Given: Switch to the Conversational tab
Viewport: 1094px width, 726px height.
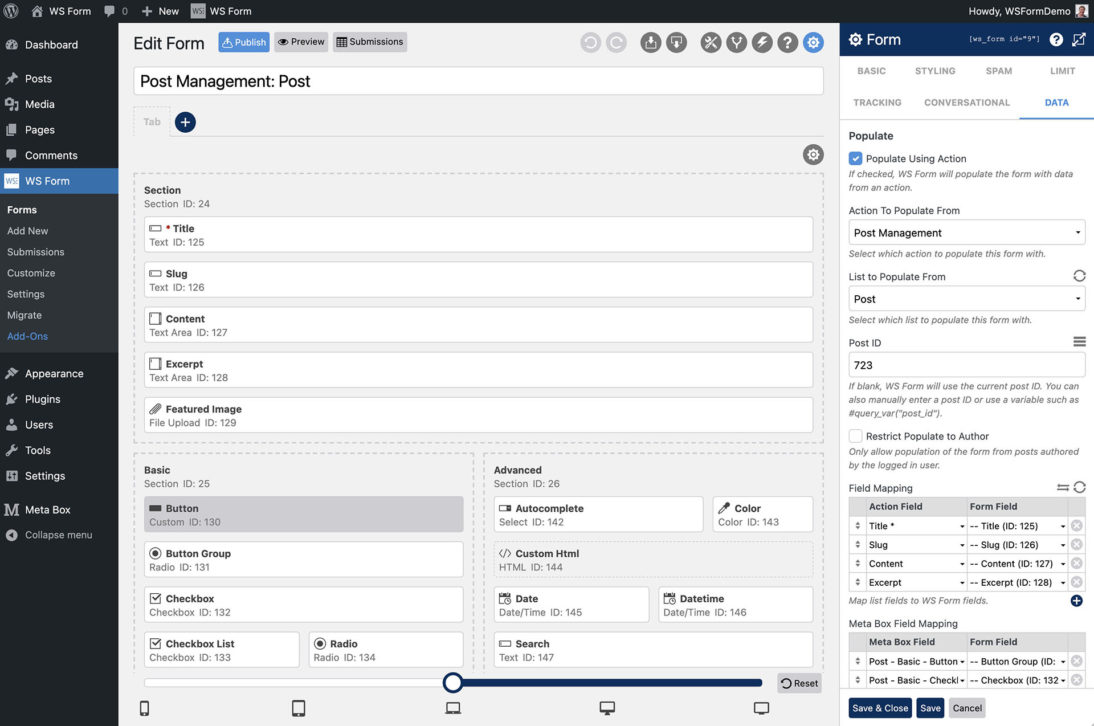Looking at the screenshot, I should pos(966,103).
